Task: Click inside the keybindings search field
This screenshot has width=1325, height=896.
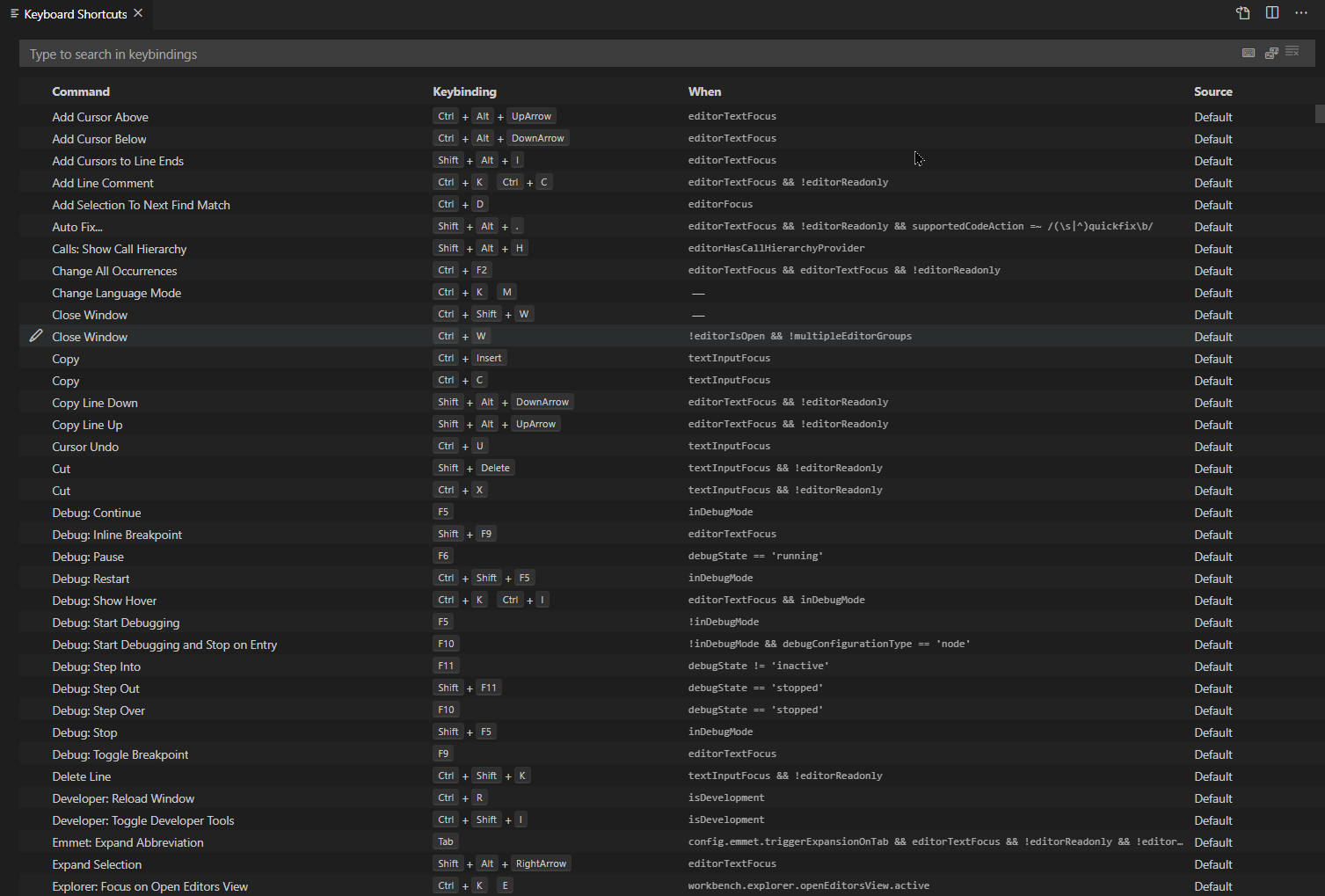Action: 352,54
